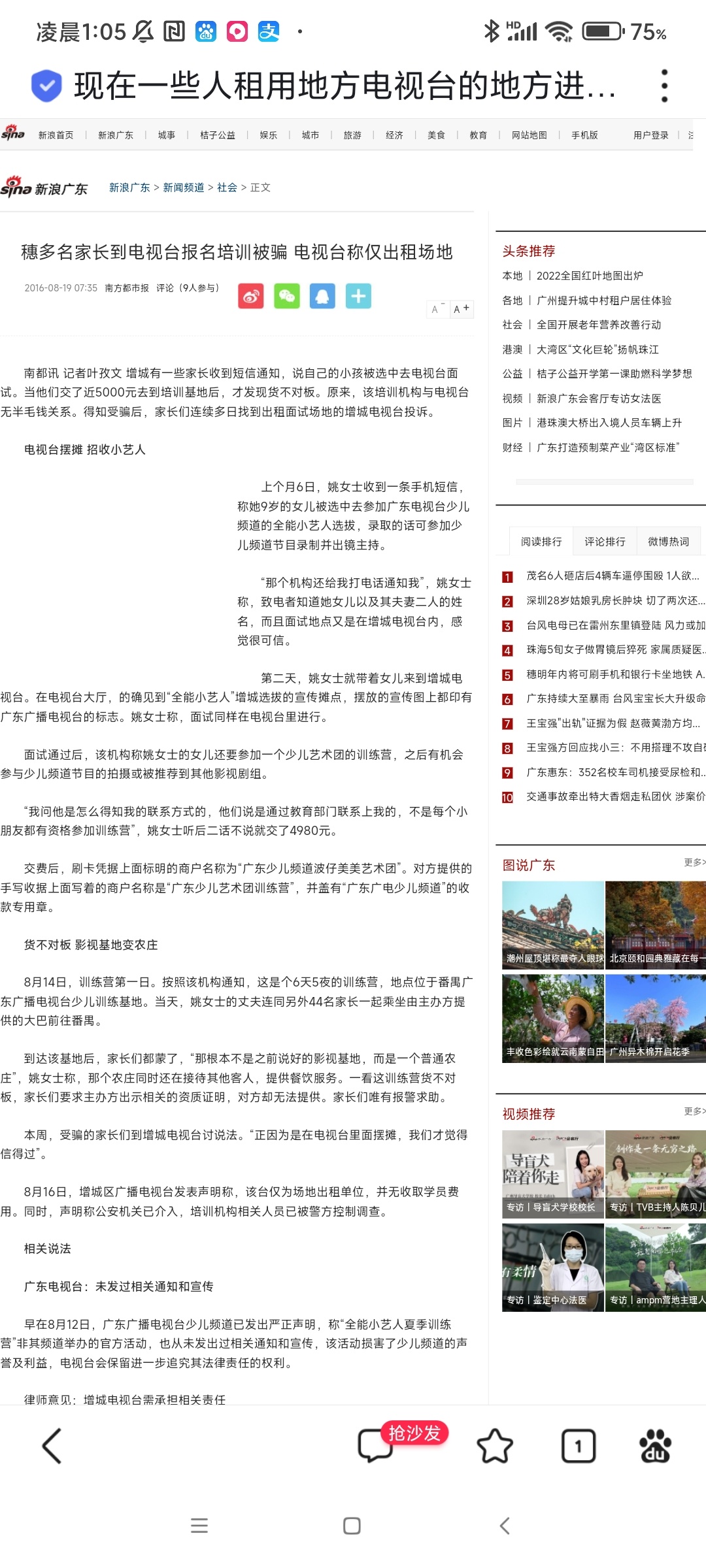Image resolution: width=706 pixels, height=1568 pixels.
Task: Open 潮州屋顶堪称最夺人眼球 photo thumbnail
Action: [553, 924]
